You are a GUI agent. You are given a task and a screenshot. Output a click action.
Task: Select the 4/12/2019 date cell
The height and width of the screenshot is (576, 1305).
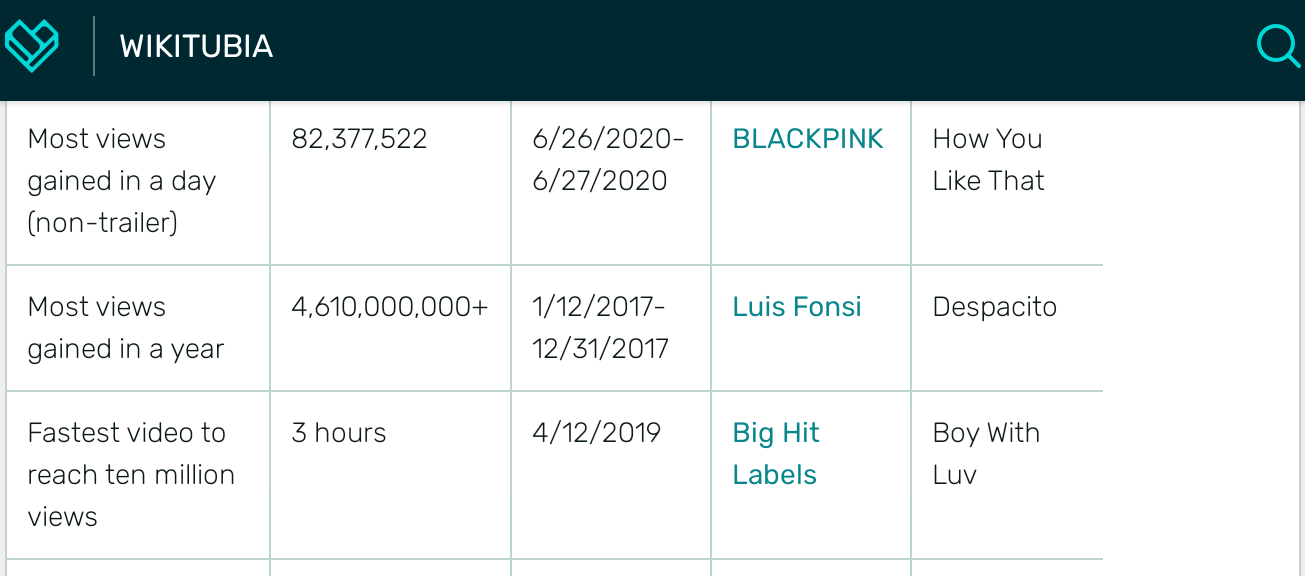(x=611, y=475)
